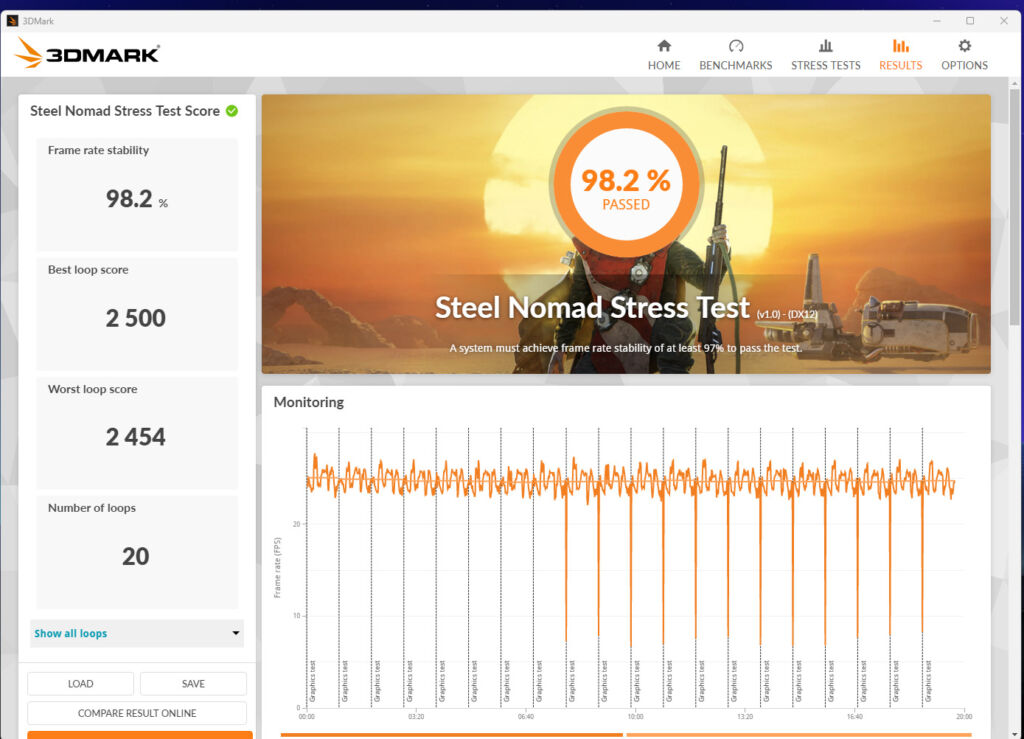Click the Worst loop score value 2 454

pyautogui.click(x=136, y=437)
